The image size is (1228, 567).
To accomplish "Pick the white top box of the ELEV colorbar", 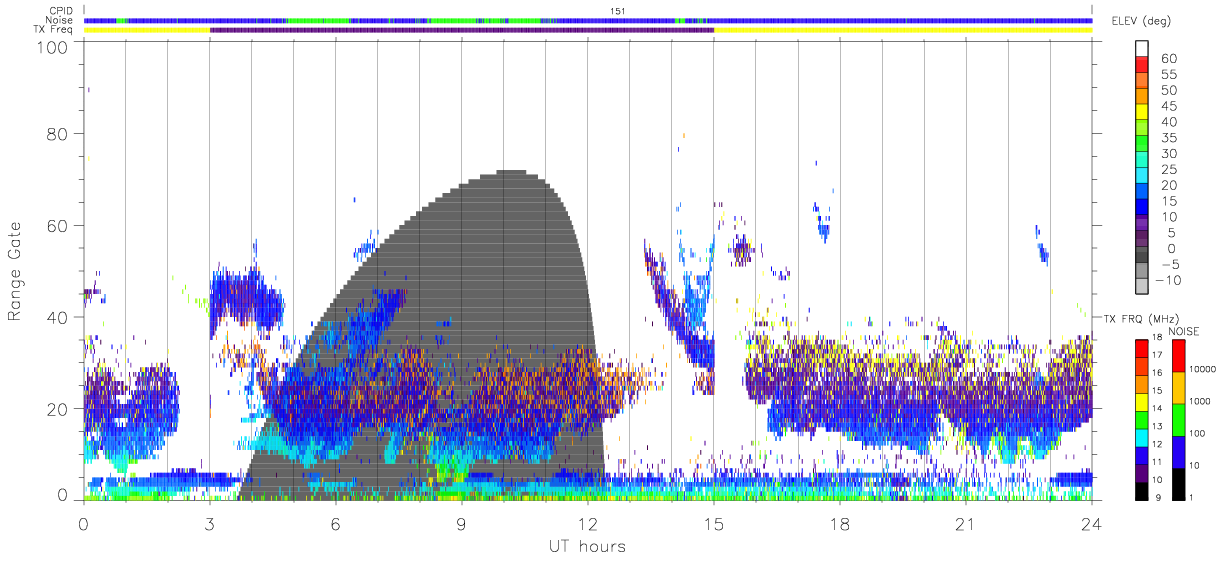I will pyautogui.click(x=1142, y=50).
